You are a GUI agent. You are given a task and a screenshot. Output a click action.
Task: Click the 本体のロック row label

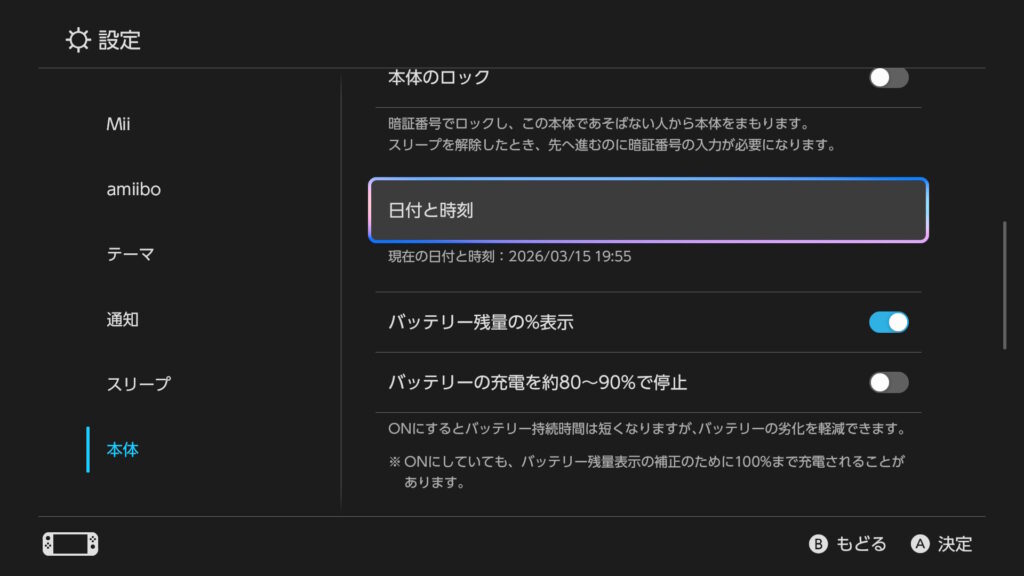coord(438,78)
